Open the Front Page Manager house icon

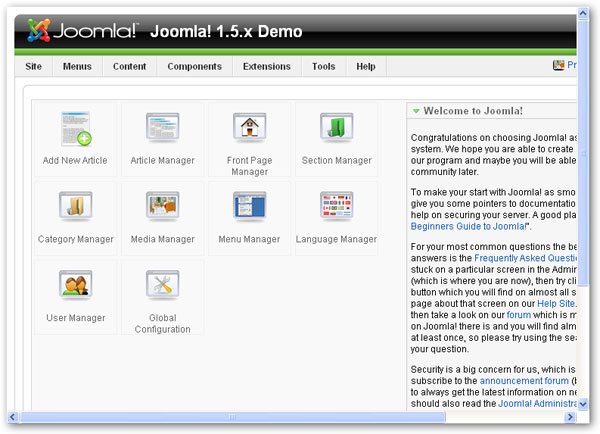coord(249,127)
